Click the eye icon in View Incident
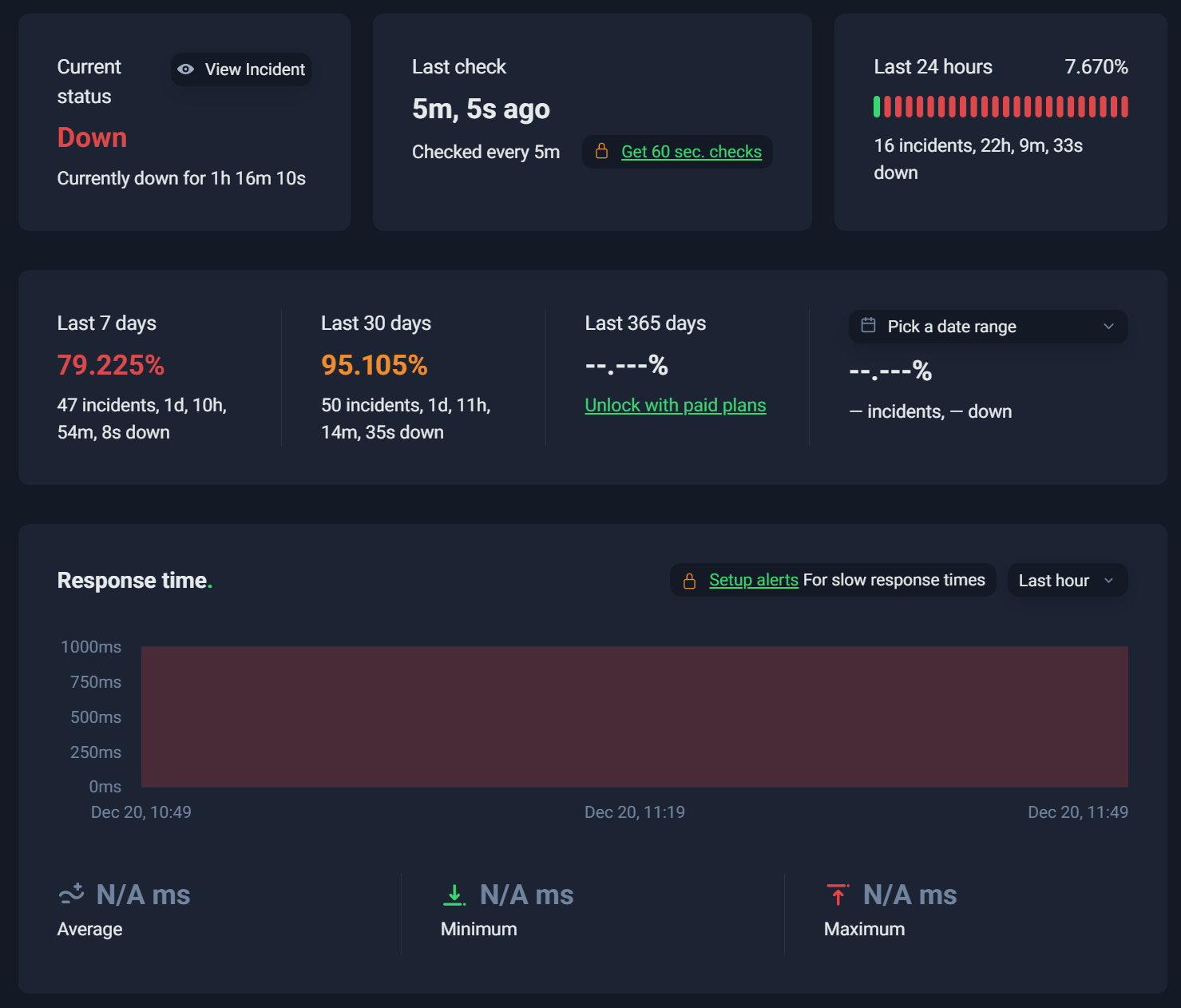Viewport: 1181px width, 1008px height. click(185, 69)
